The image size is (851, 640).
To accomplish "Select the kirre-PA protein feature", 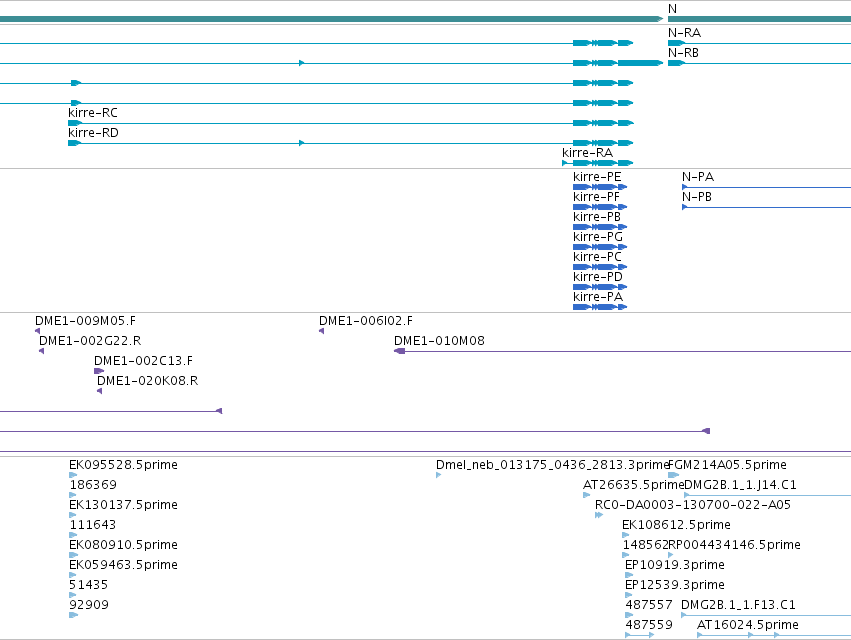I will [x=600, y=307].
